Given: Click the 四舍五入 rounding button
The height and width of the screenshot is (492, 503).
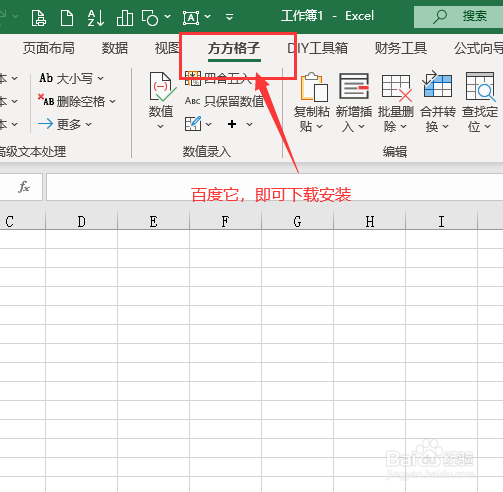Looking at the screenshot, I should (218, 79).
